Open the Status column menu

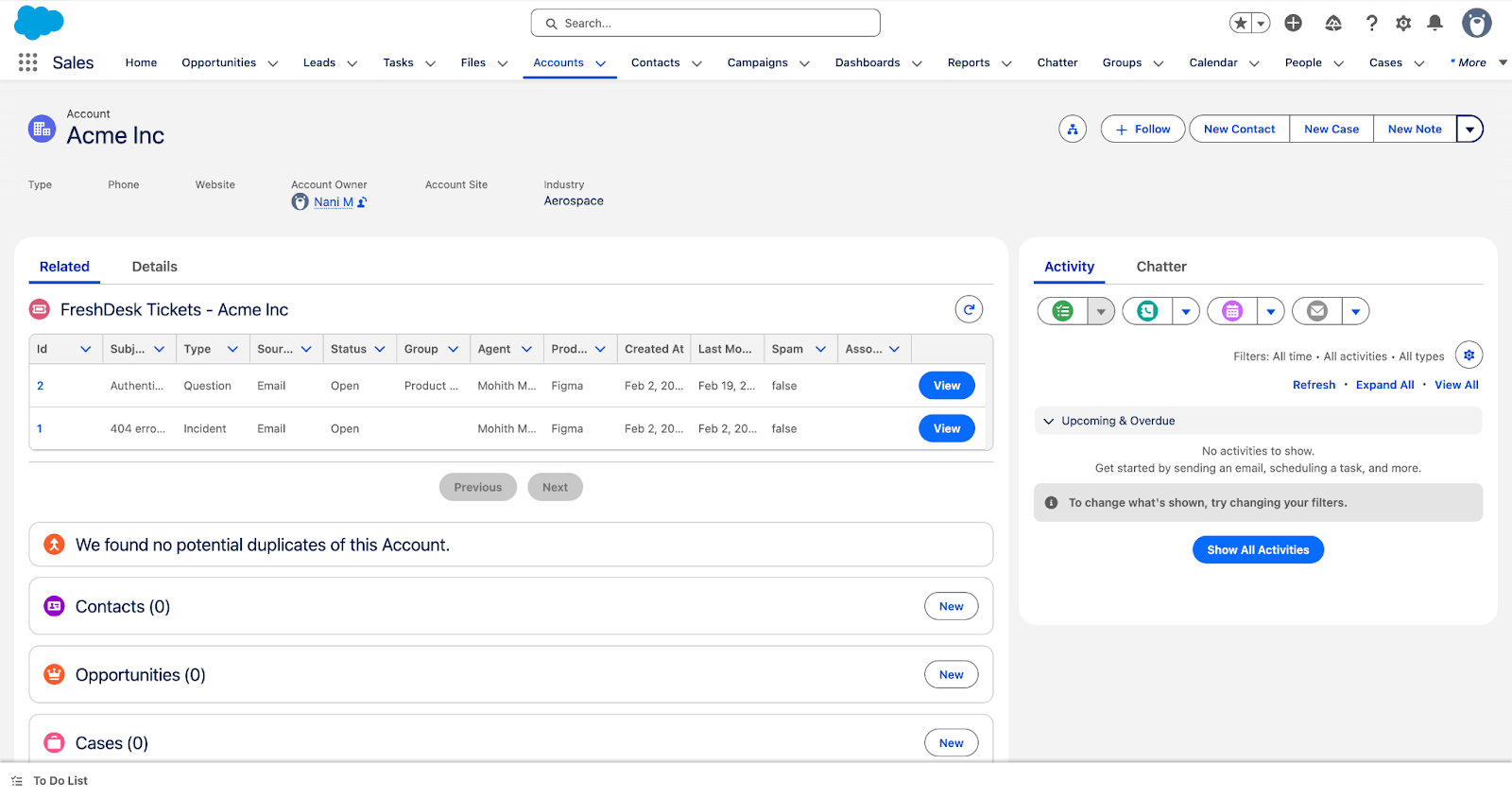[x=380, y=349]
